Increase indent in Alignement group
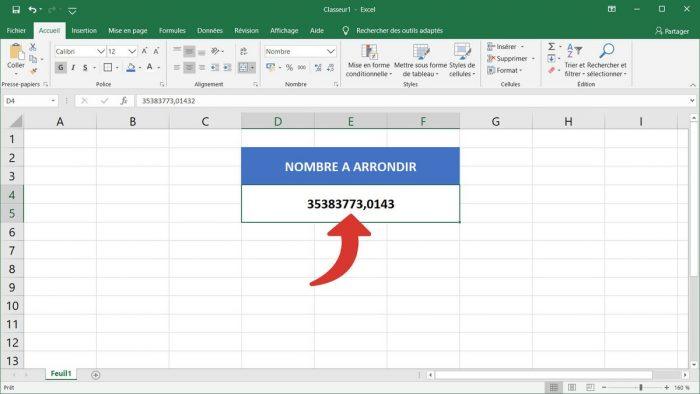The image size is (700, 394). (x=227, y=67)
